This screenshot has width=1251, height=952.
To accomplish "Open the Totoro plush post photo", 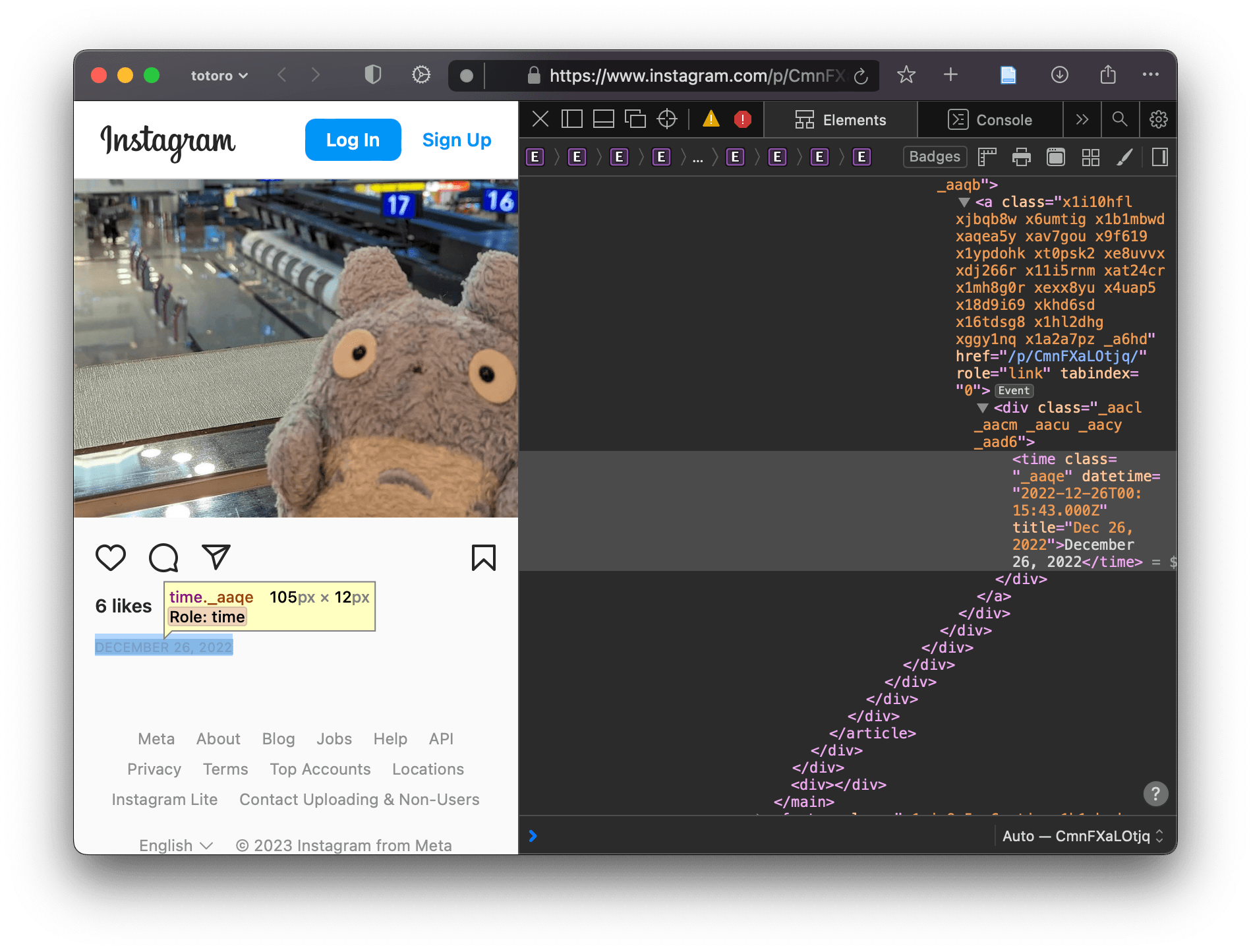I will tap(296, 348).
